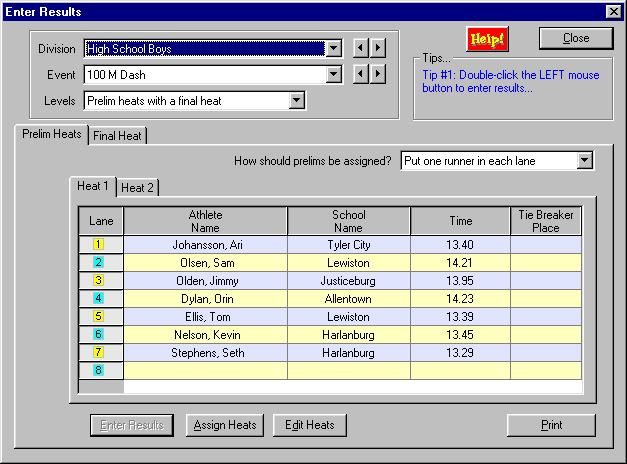Click the 13.29 time cell

[x=460, y=352]
